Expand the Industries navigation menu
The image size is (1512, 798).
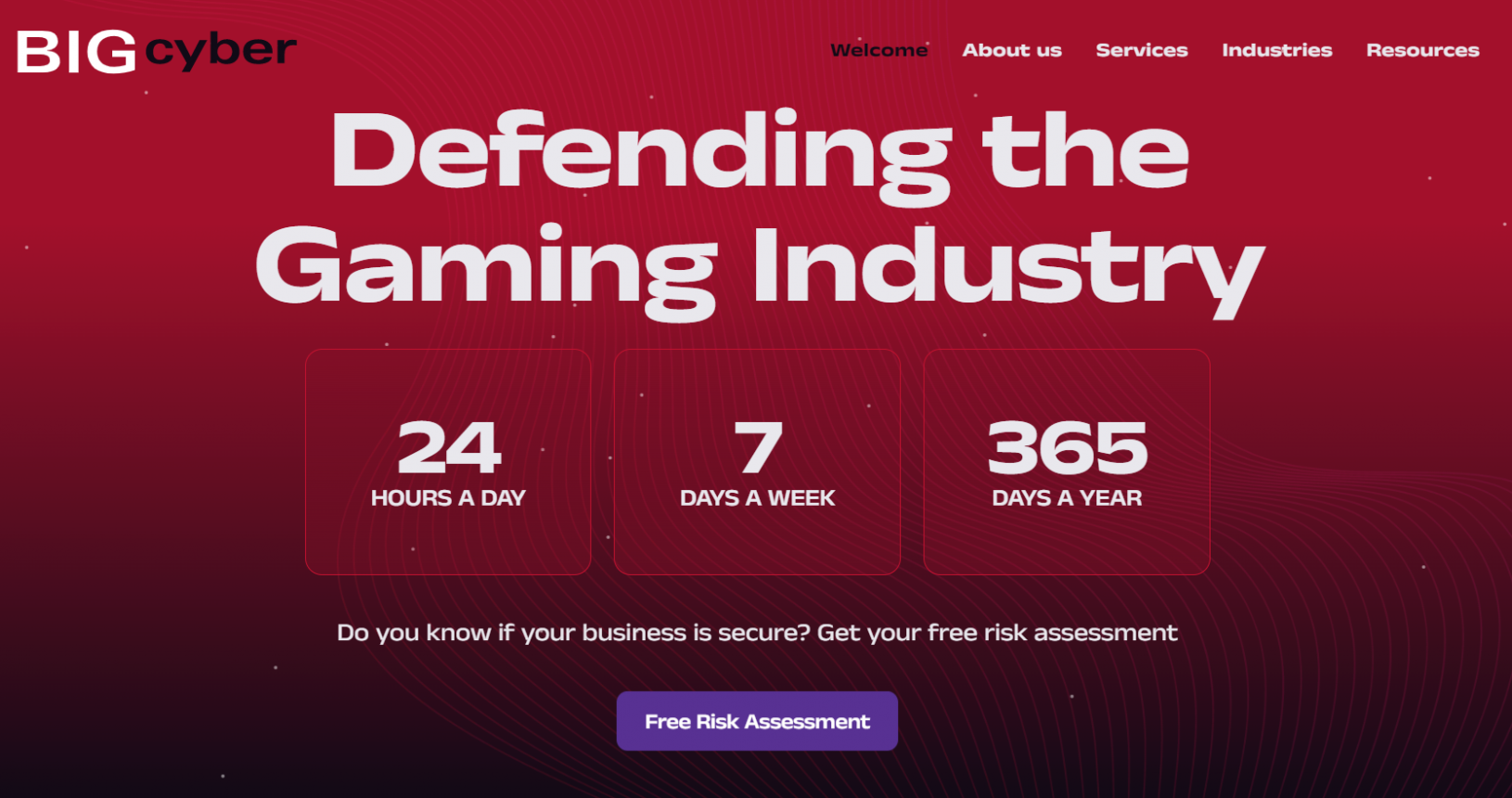(x=1276, y=50)
